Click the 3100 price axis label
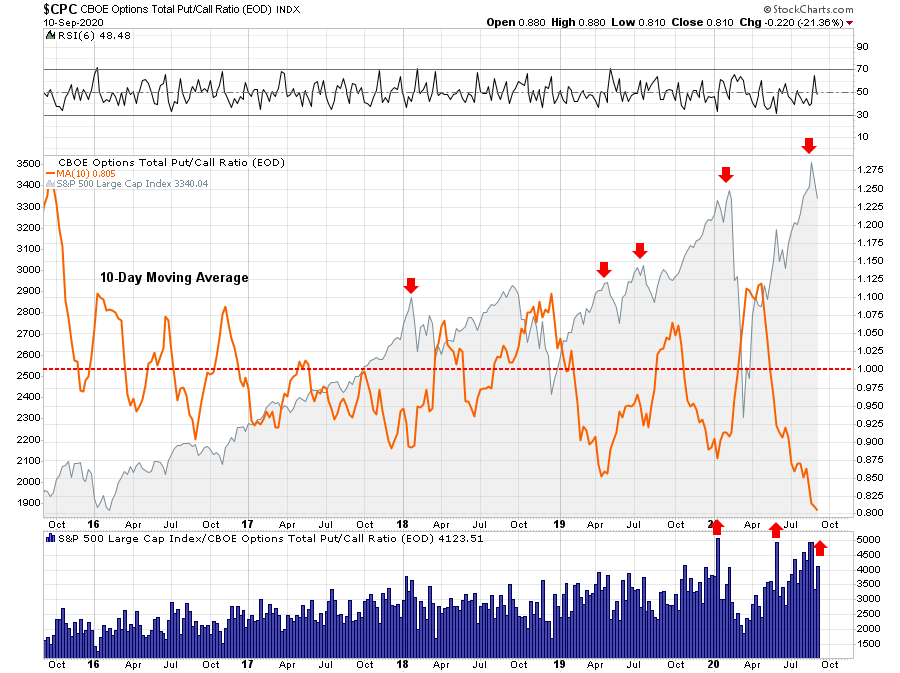The height and width of the screenshot is (673, 900). coord(29,248)
